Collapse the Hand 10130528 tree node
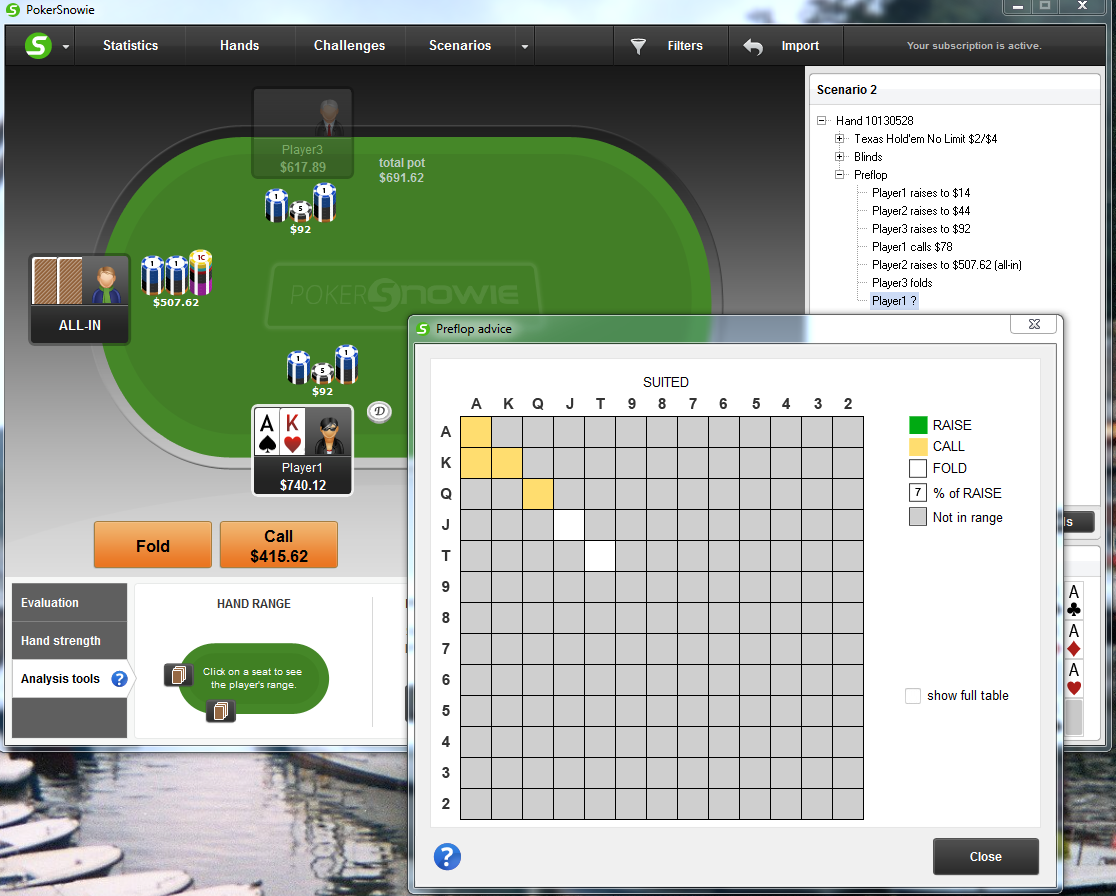 pos(821,121)
